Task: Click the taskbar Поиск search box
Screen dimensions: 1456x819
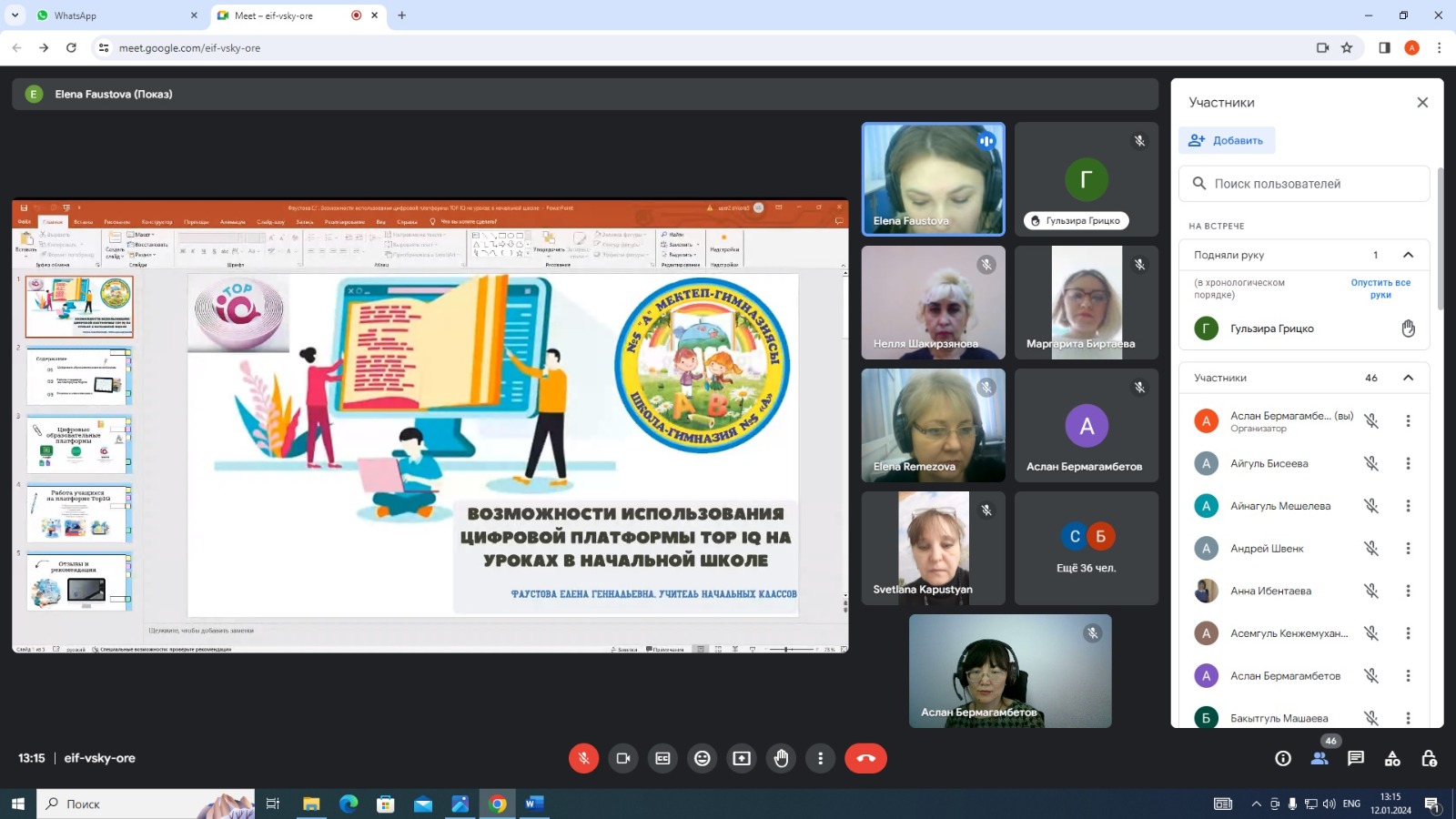Action: (146, 804)
